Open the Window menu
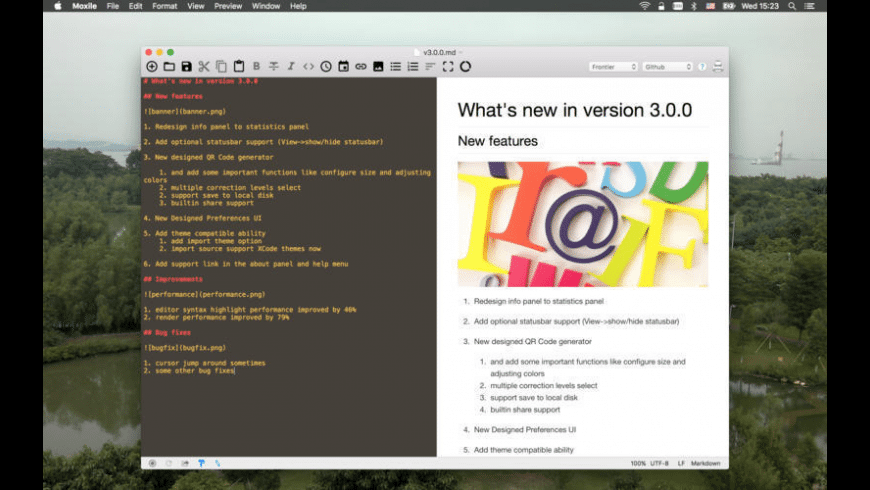Screen dimensions: 870x490 [266, 6]
